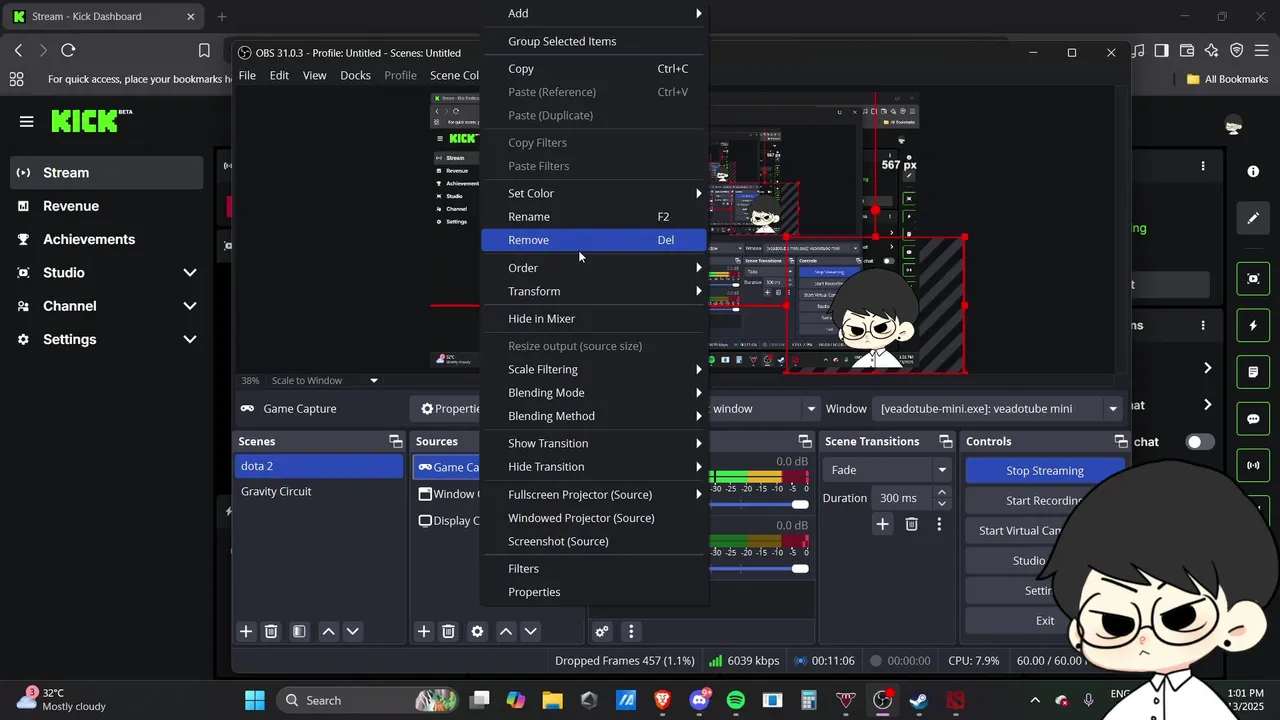Viewport: 1280px width, 720px height.
Task: Reload the browser page
Action: pos(68,50)
